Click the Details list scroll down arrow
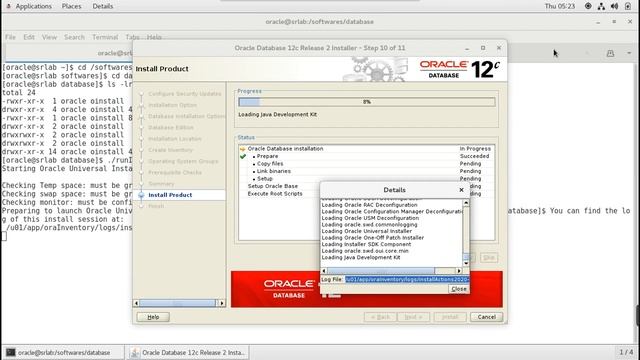640x360 pixels. (466, 264)
